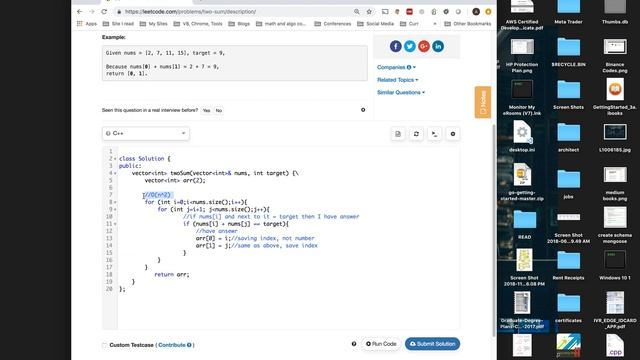The image size is (640, 360).
Task: Collapse code fold arrow on line 2
Action: pos(115,159)
